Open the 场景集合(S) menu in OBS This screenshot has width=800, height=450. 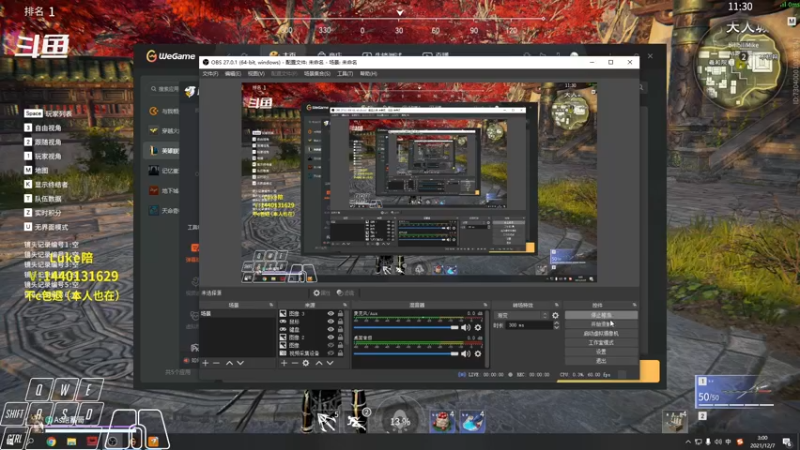click(x=317, y=74)
